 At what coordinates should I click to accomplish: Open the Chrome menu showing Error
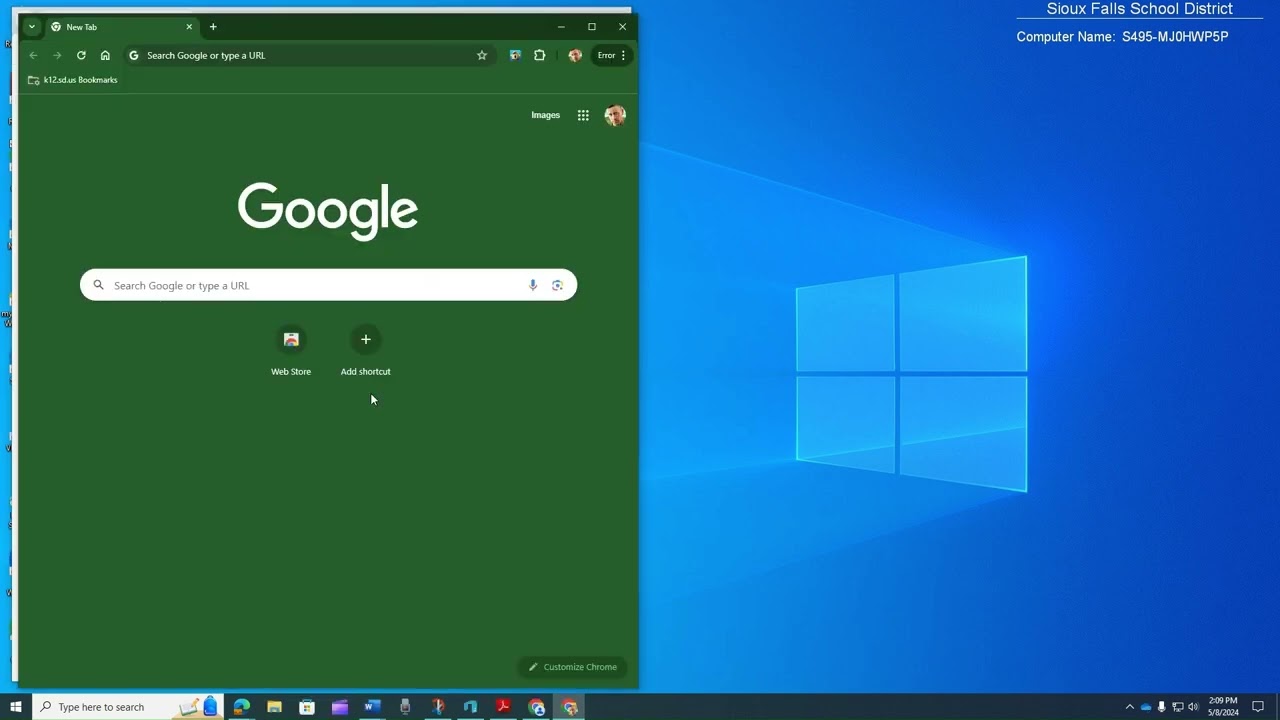(x=612, y=55)
